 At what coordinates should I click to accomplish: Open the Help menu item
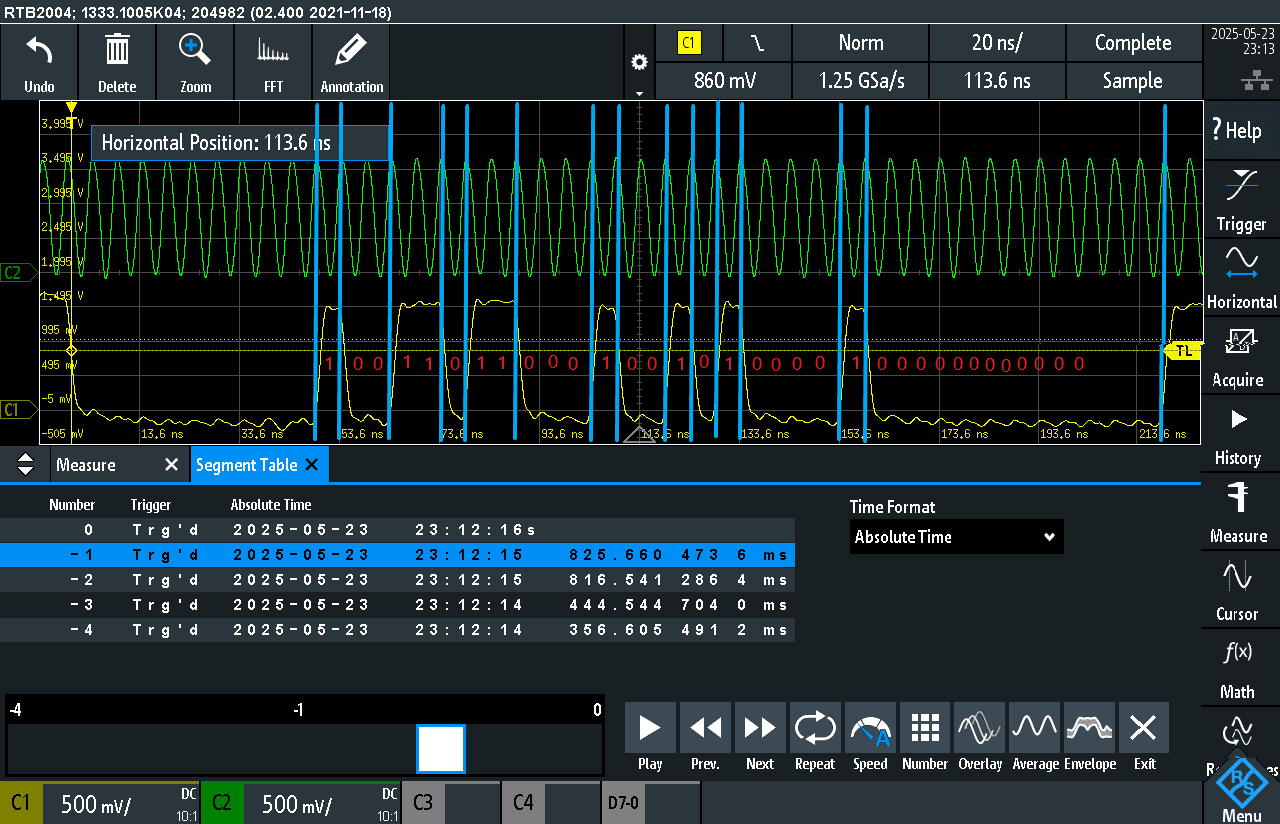point(1240,130)
